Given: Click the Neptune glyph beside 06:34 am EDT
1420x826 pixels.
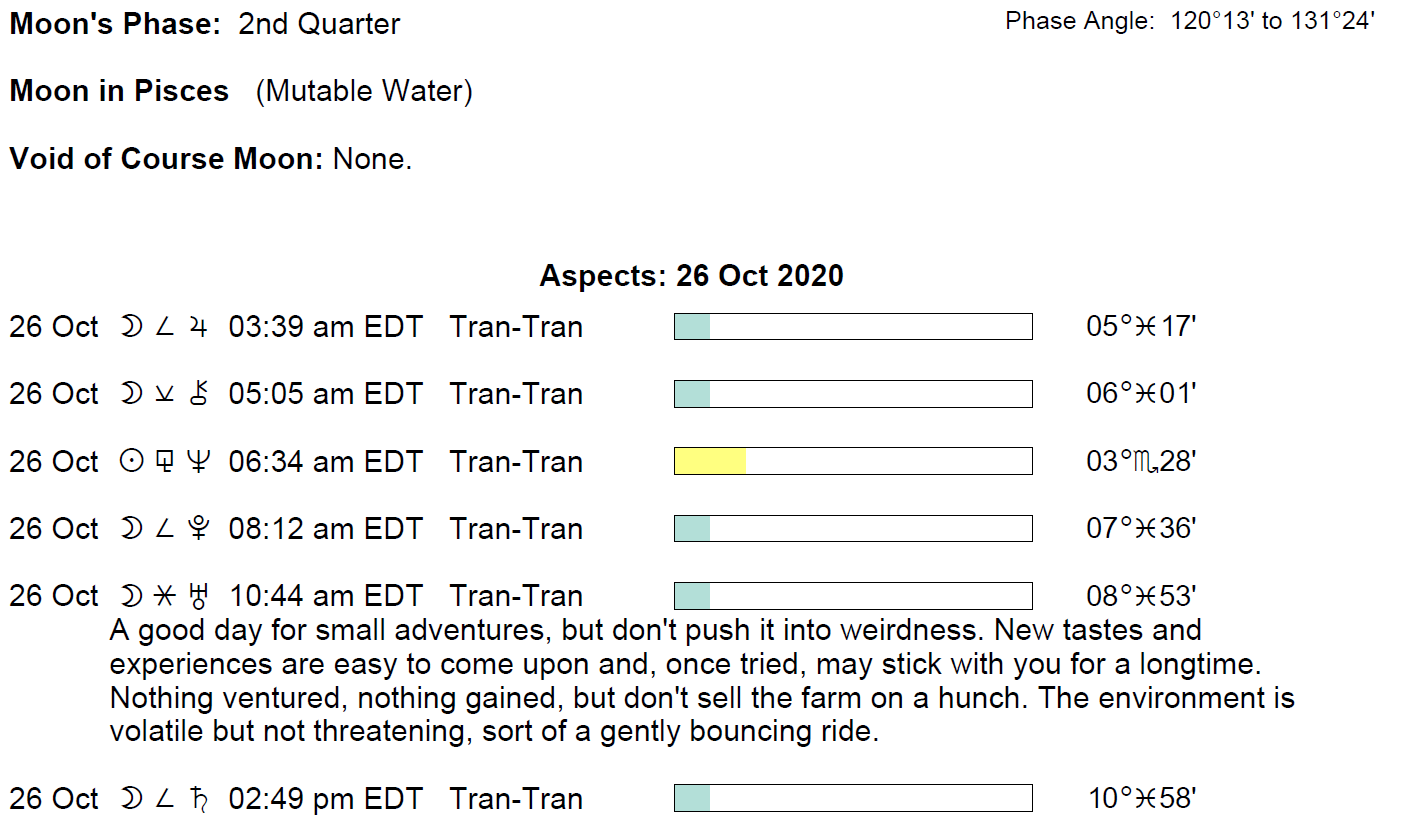Looking at the screenshot, I should pyautogui.click(x=199, y=462).
